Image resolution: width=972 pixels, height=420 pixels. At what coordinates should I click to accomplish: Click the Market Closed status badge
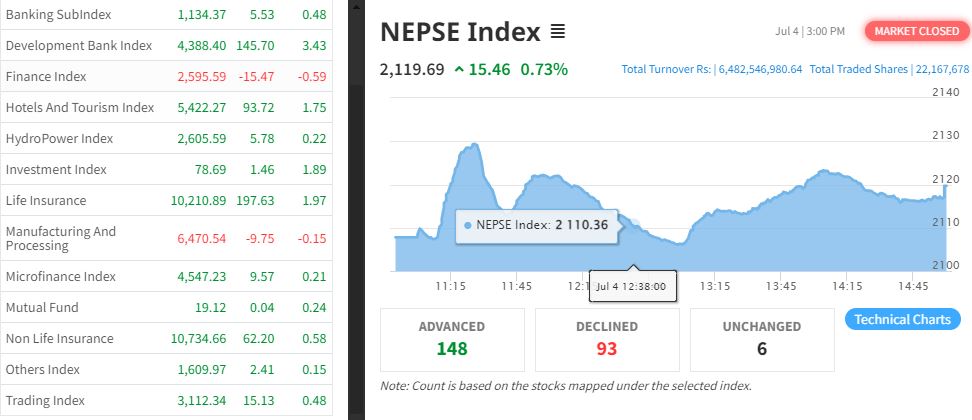point(916,31)
